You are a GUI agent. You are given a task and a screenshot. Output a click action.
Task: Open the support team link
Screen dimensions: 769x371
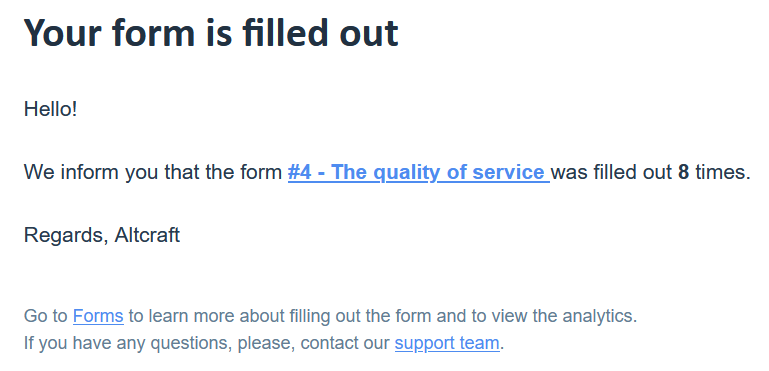[447, 343]
